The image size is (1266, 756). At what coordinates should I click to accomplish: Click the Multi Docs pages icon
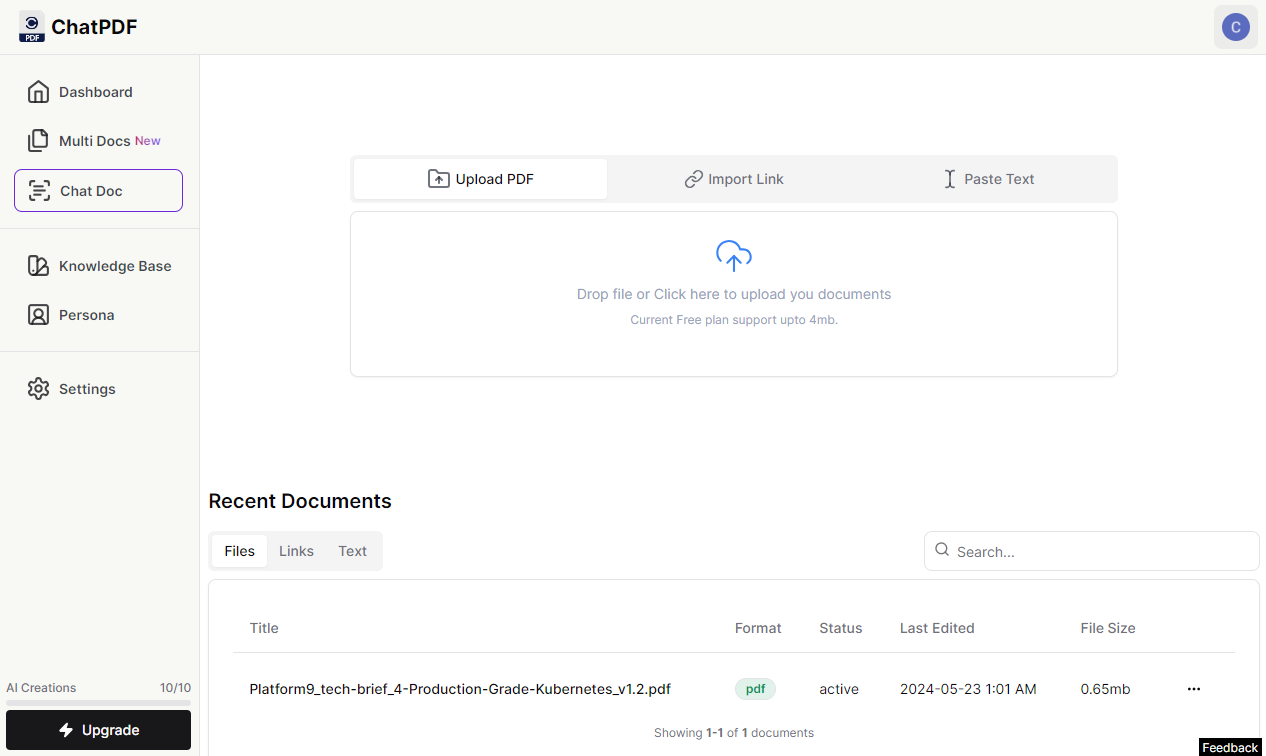(x=38, y=141)
